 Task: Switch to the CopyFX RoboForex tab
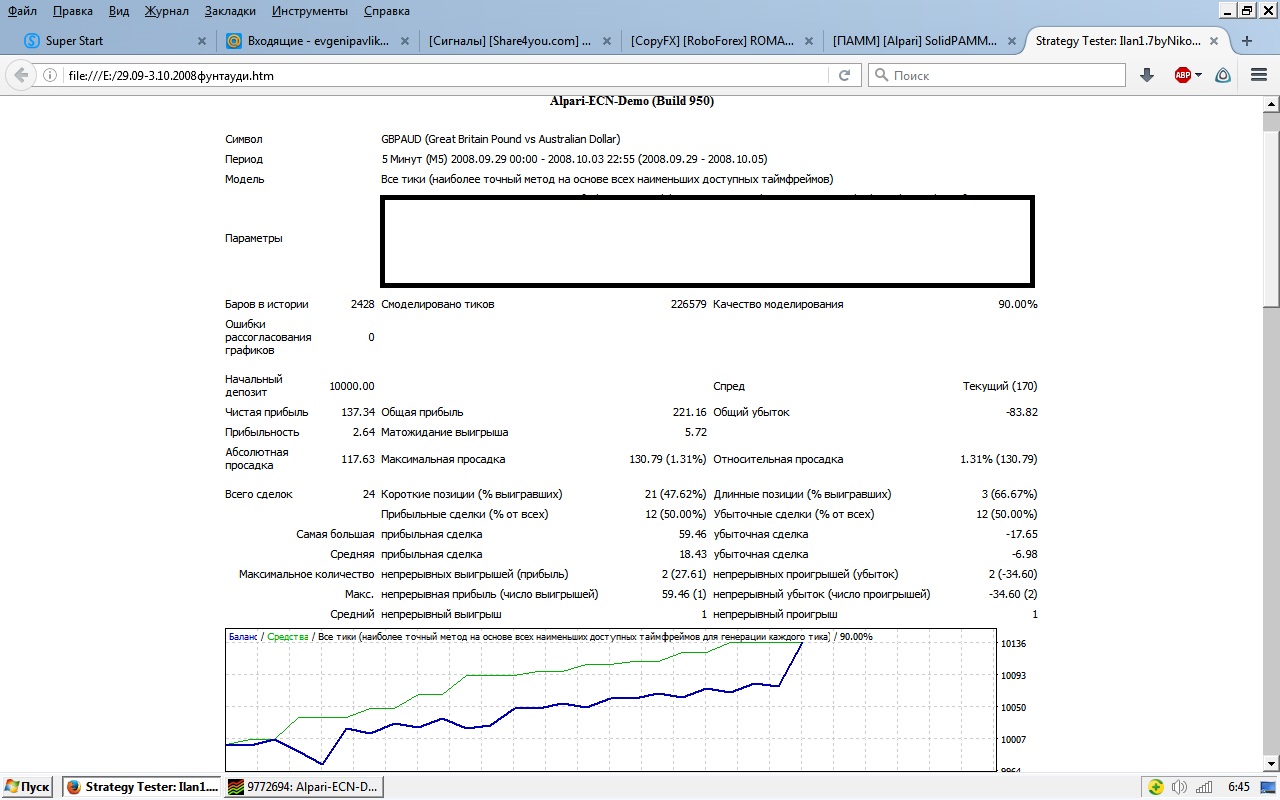point(722,41)
